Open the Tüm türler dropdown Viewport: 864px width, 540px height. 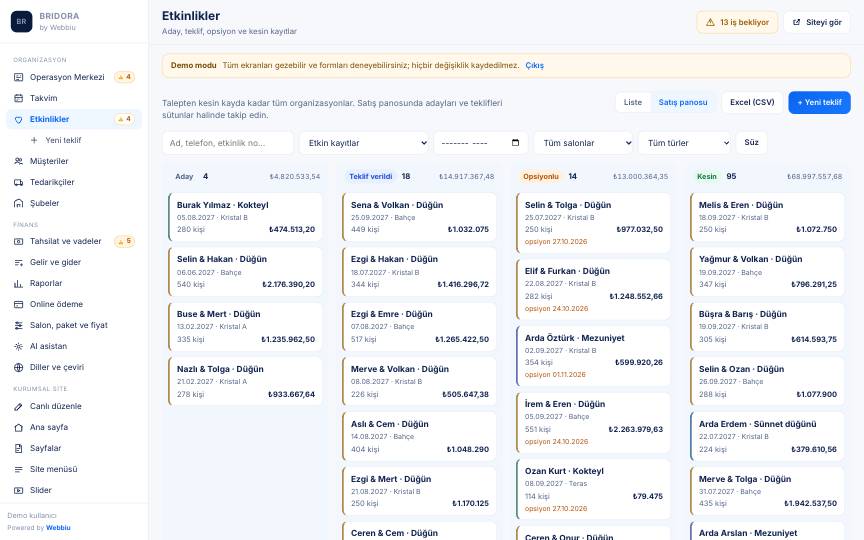(685, 143)
